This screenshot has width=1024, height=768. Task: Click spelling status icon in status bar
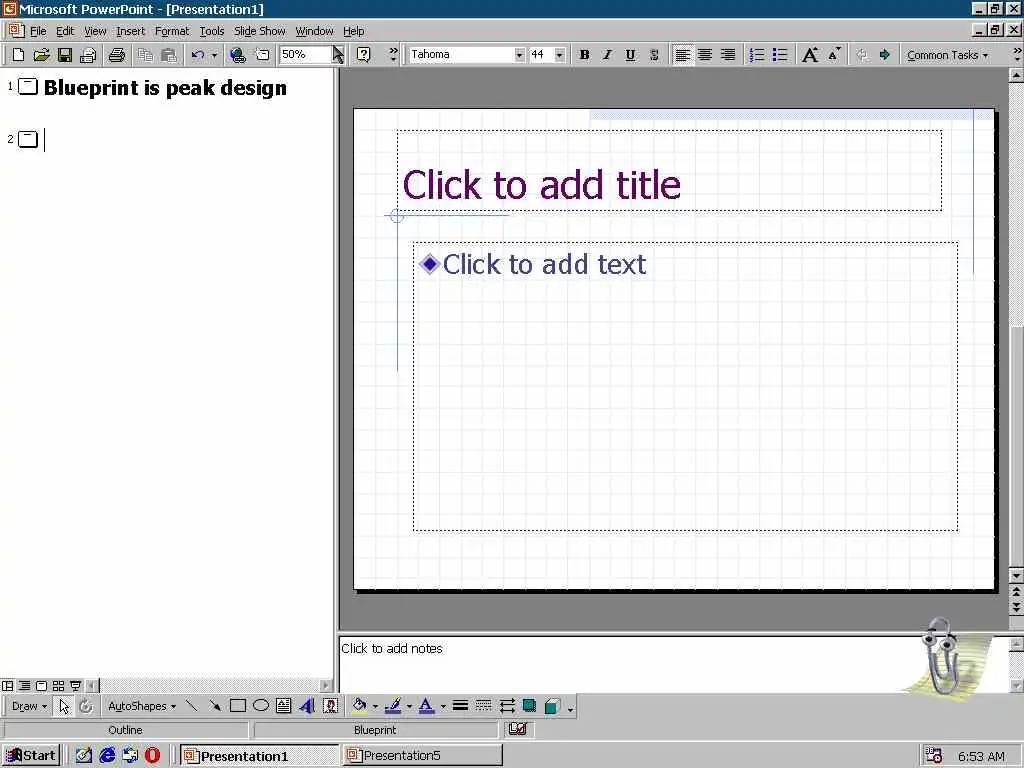pos(518,729)
